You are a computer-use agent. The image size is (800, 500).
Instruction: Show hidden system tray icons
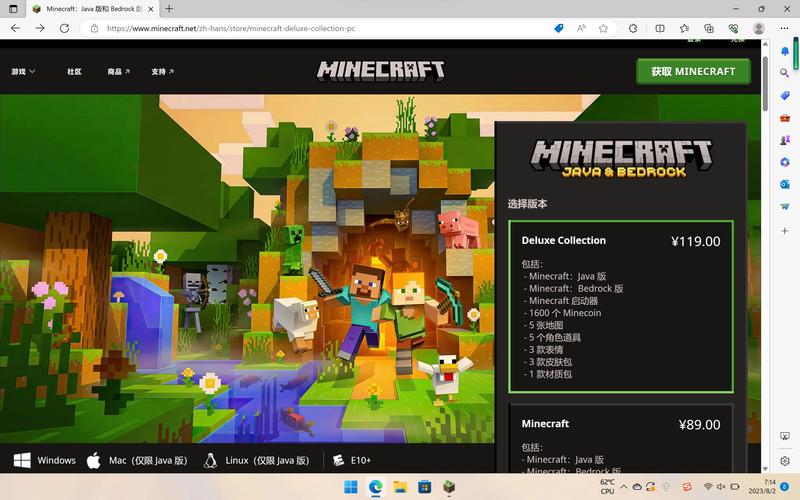[623, 487]
